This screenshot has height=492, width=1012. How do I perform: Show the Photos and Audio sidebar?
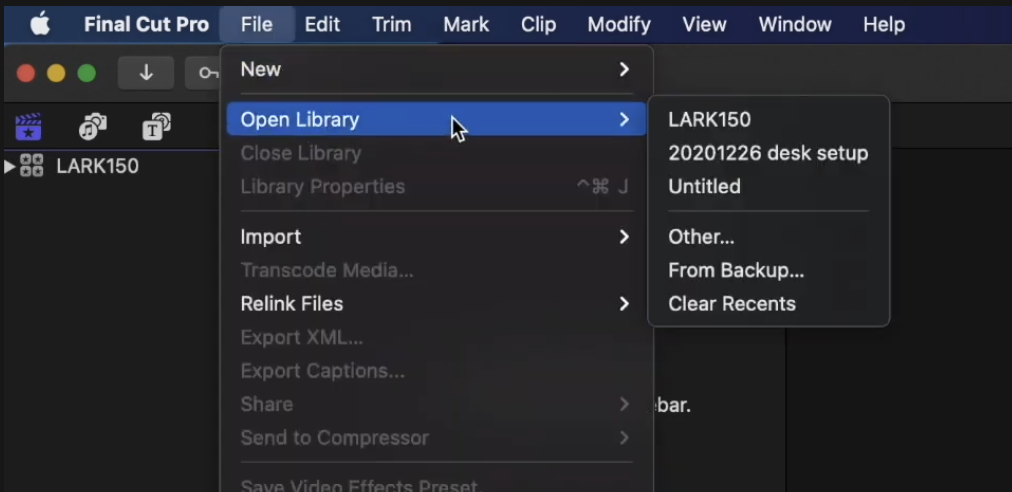click(93, 127)
